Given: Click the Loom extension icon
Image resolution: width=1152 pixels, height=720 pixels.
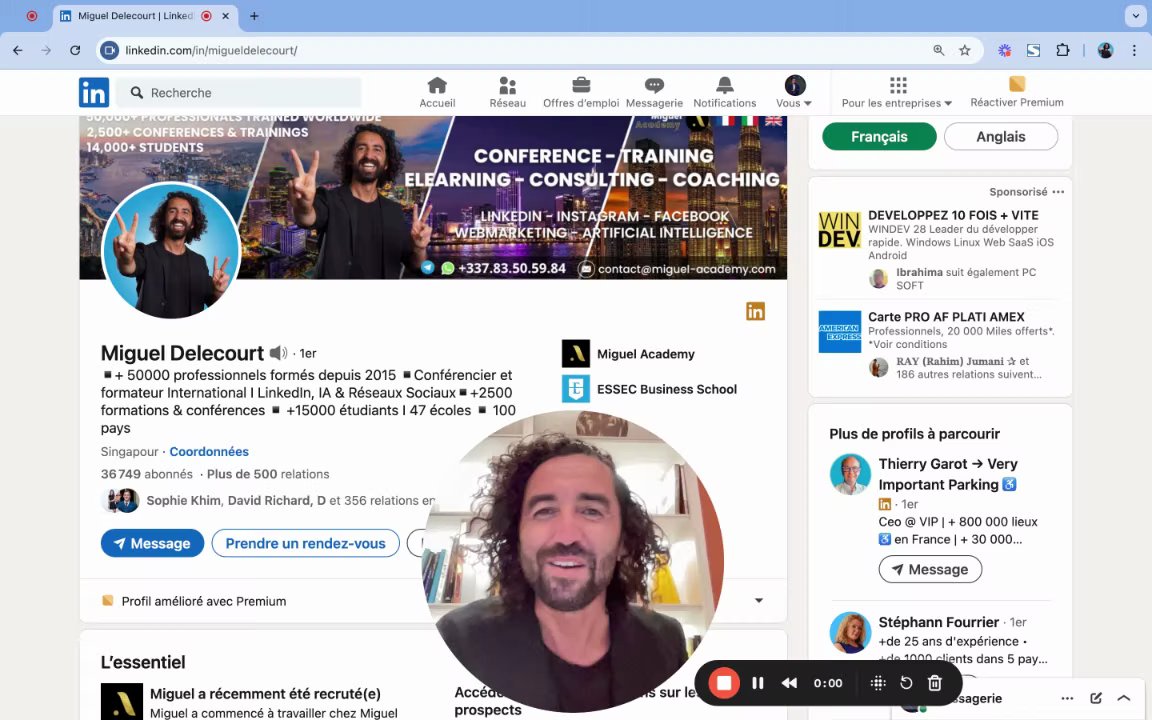Looking at the screenshot, I should [x=1004, y=51].
